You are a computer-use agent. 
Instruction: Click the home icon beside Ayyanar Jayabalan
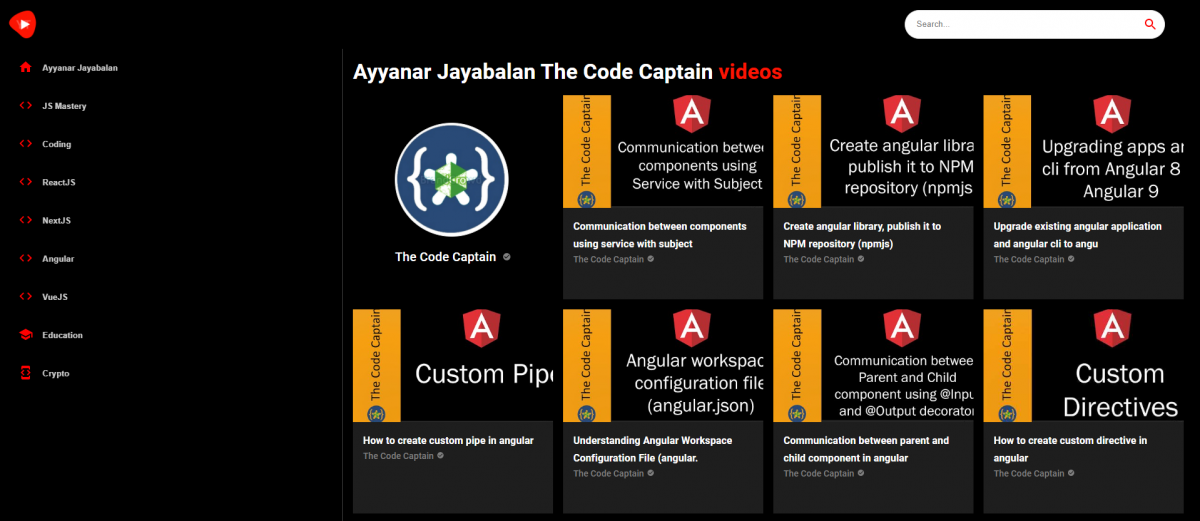[x=25, y=68]
